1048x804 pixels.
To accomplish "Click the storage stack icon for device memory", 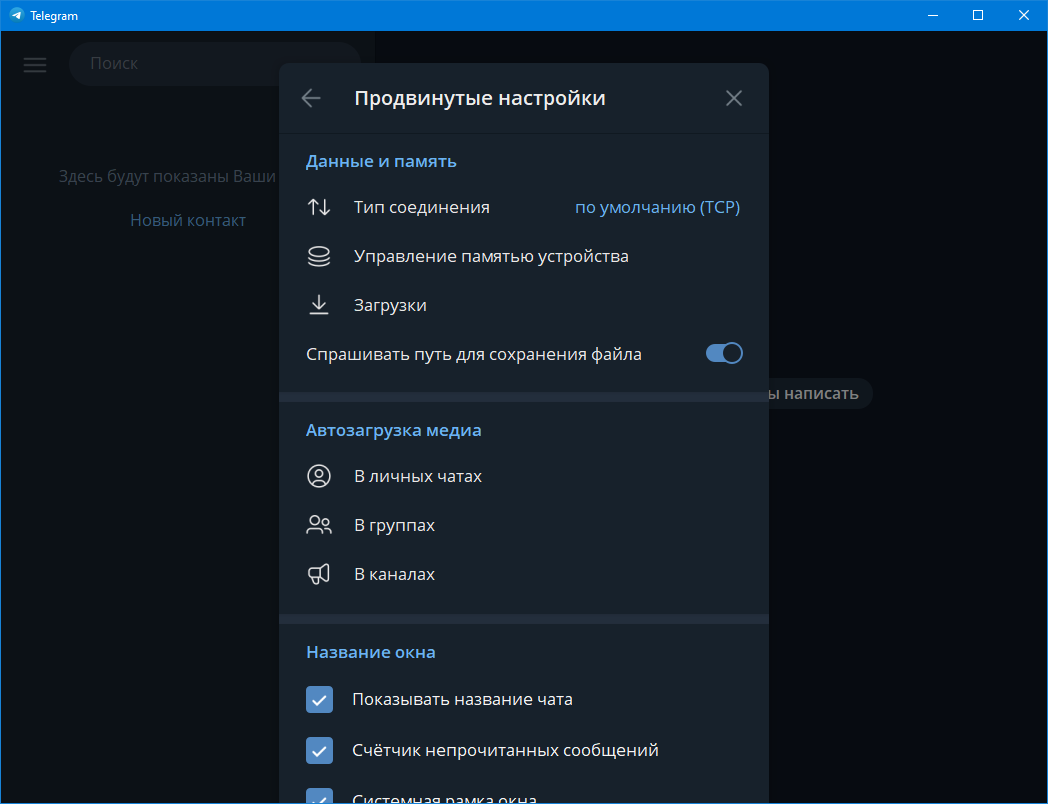I will click(x=319, y=257).
